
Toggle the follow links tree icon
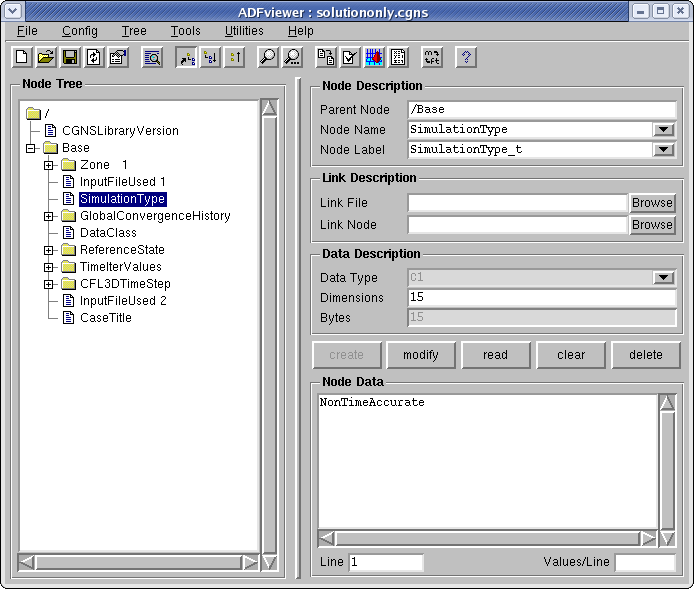pos(187,57)
